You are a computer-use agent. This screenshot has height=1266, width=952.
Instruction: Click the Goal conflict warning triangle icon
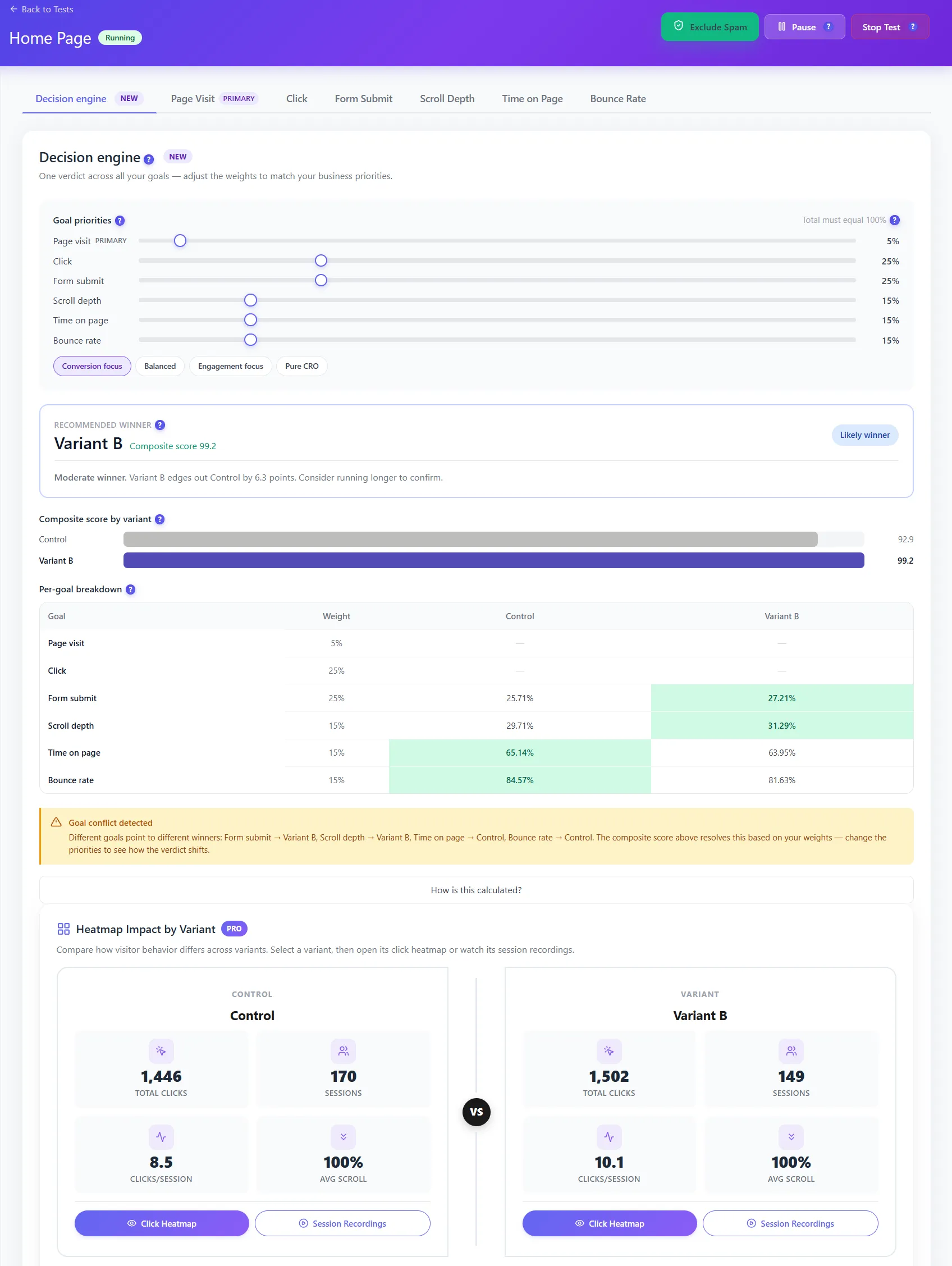[56, 822]
